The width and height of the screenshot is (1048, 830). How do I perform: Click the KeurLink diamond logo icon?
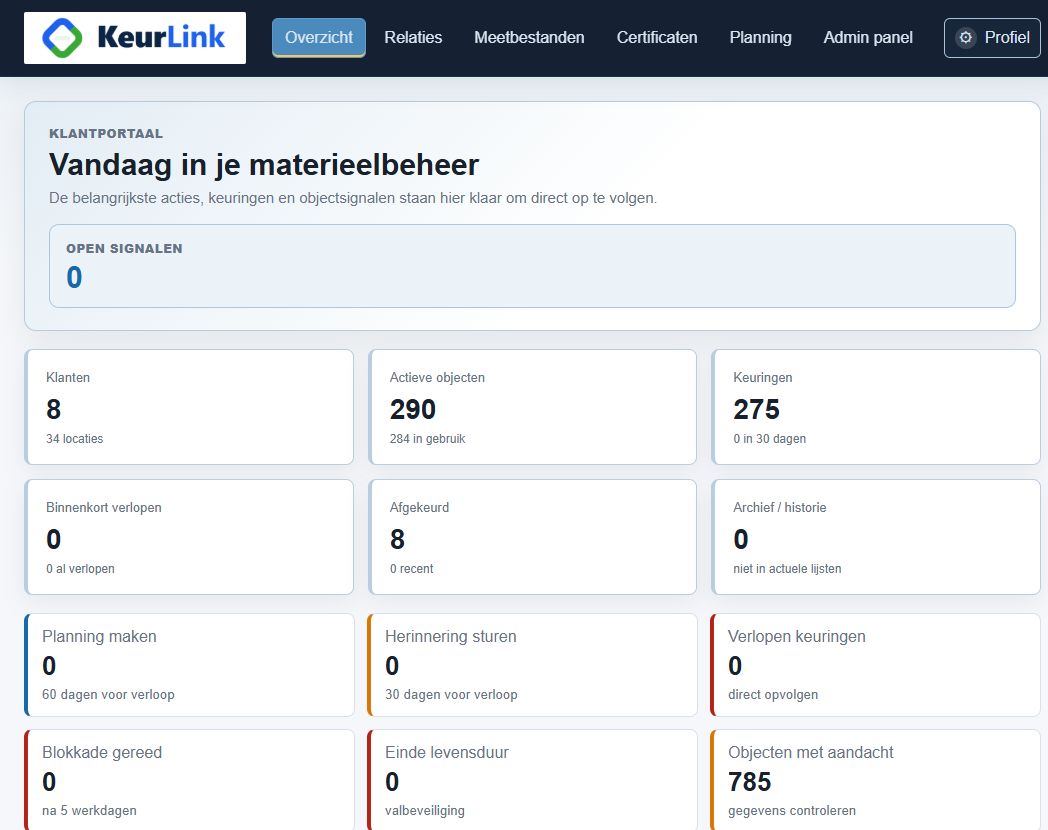62,37
